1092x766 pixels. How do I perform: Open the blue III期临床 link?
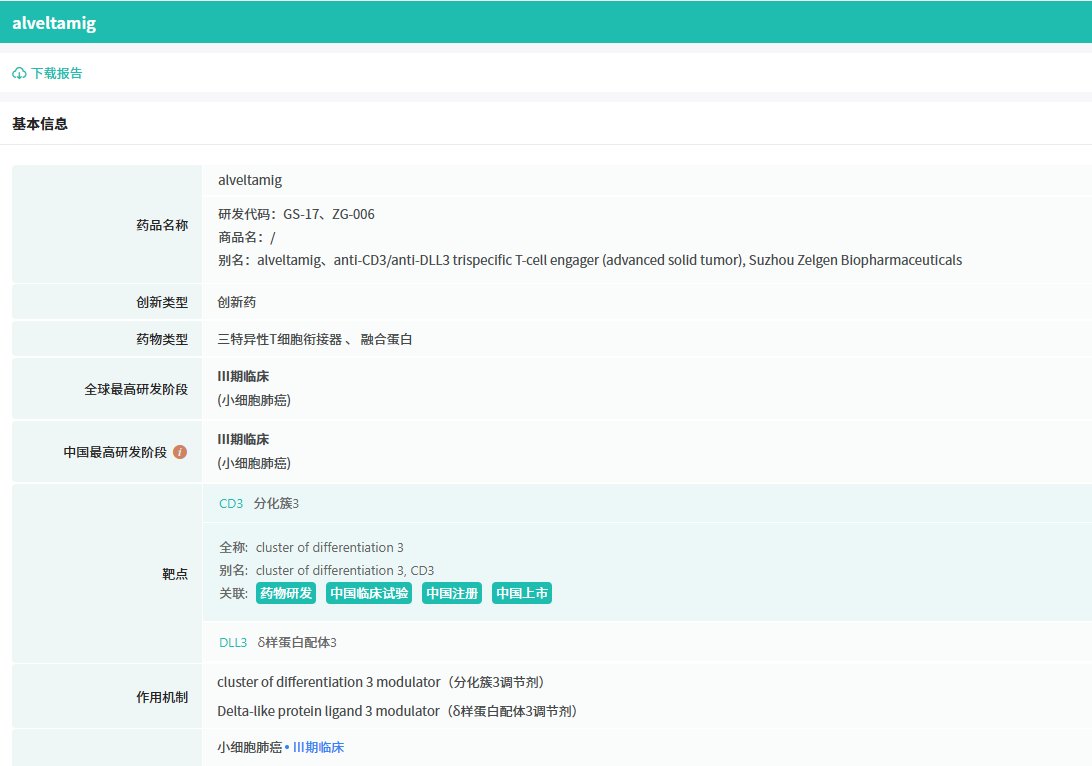pos(318,747)
